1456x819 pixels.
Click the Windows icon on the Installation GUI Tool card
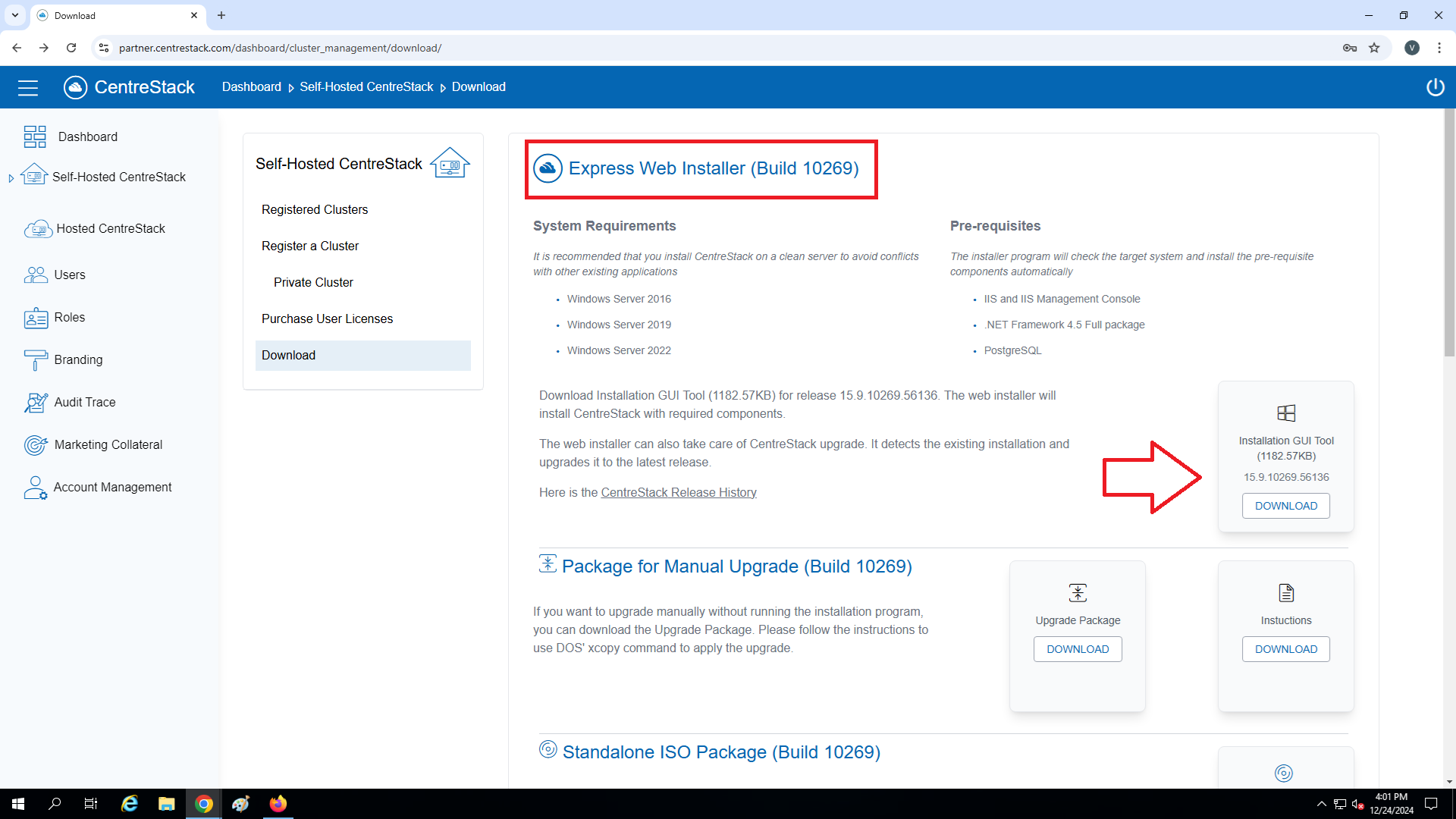[1286, 413]
